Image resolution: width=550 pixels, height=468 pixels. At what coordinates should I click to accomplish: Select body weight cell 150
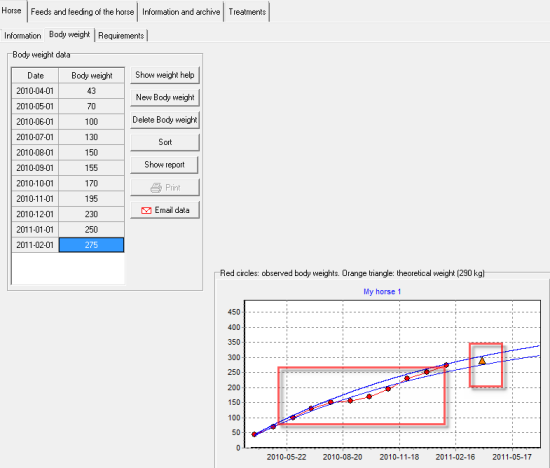(92, 153)
